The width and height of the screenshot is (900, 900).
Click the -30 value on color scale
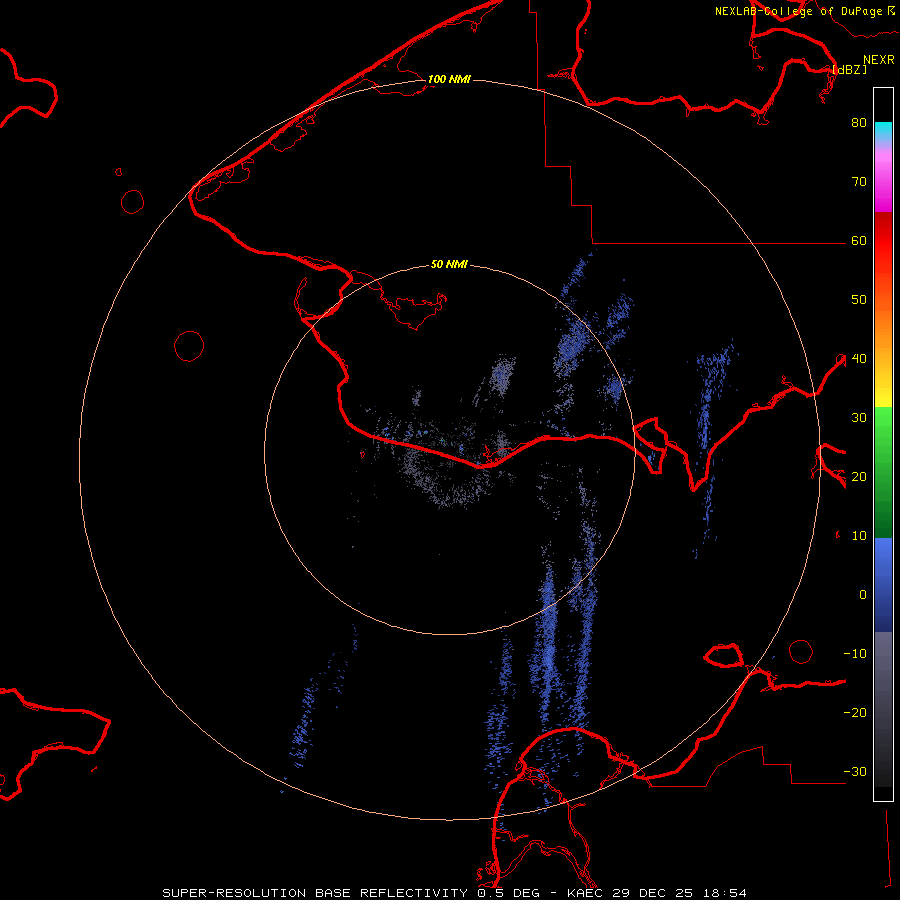pyautogui.click(x=855, y=772)
